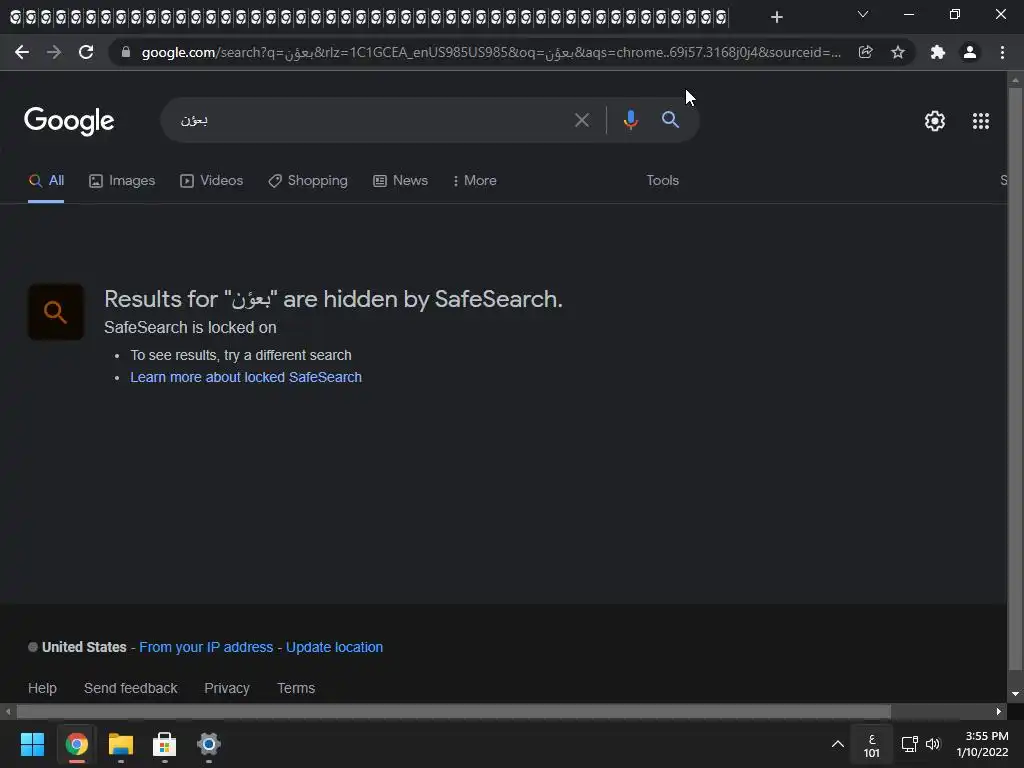The height and width of the screenshot is (768, 1024).
Task: Switch to News results tab
Action: (x=400, y=181)
